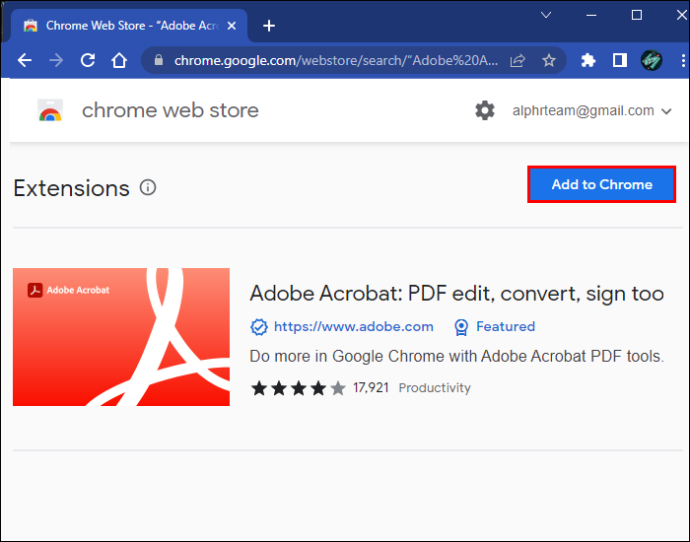Reload the current page
Image resolution: width=690 pixels, height=542 pixels.
point(88,60)
